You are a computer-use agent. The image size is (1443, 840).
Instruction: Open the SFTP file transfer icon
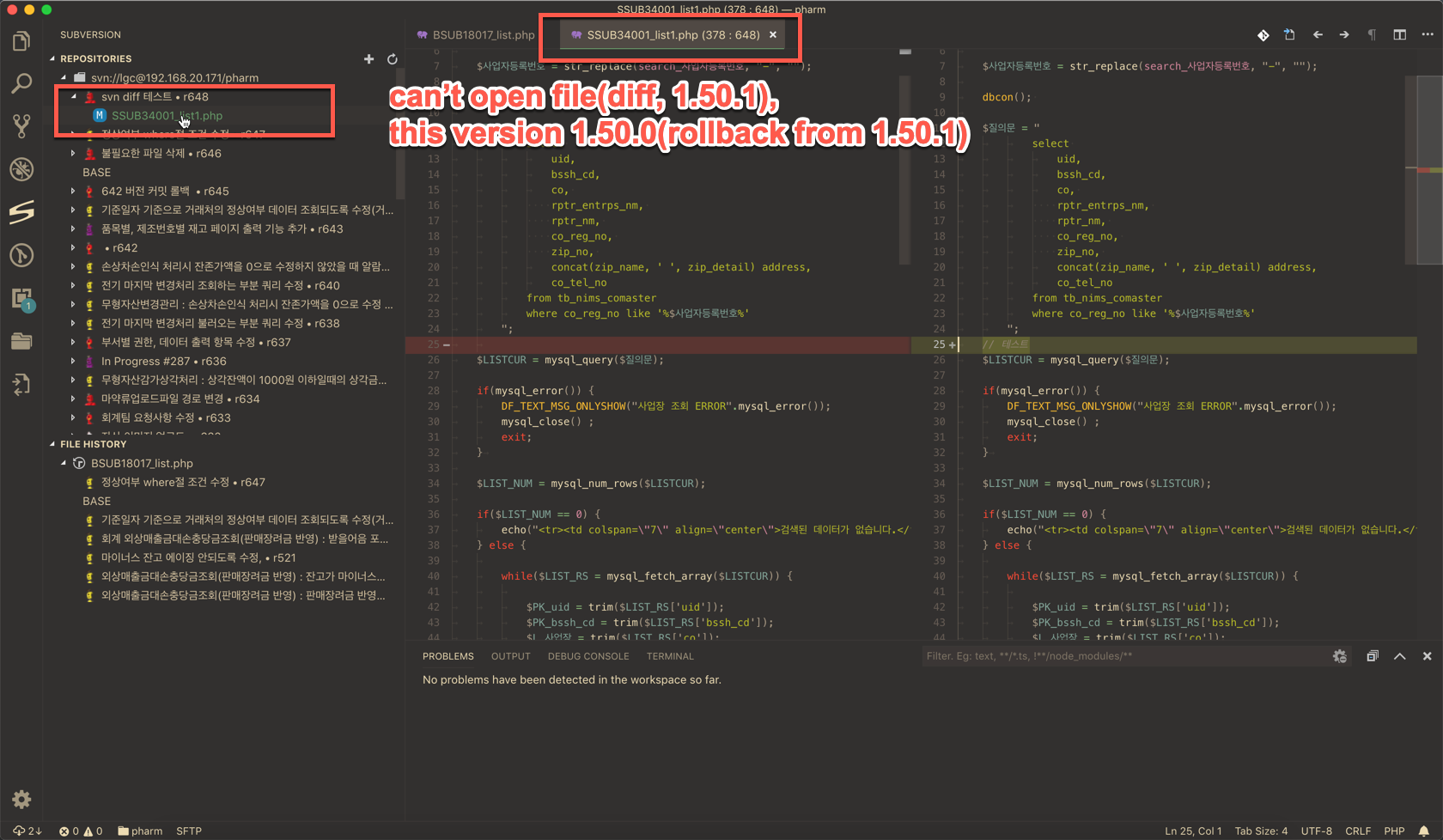(x=21, y=384)
